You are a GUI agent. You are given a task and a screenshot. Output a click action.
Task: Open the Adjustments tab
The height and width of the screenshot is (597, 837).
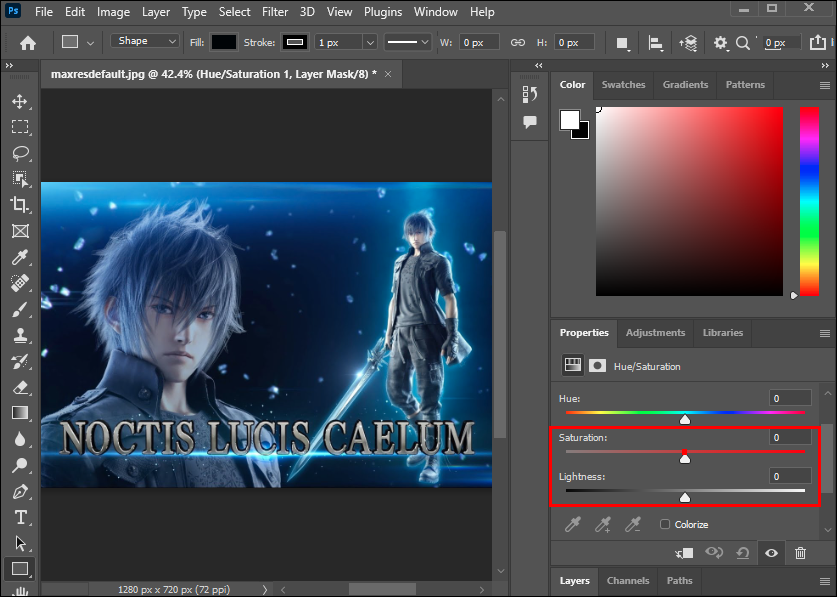coord(655,332)
